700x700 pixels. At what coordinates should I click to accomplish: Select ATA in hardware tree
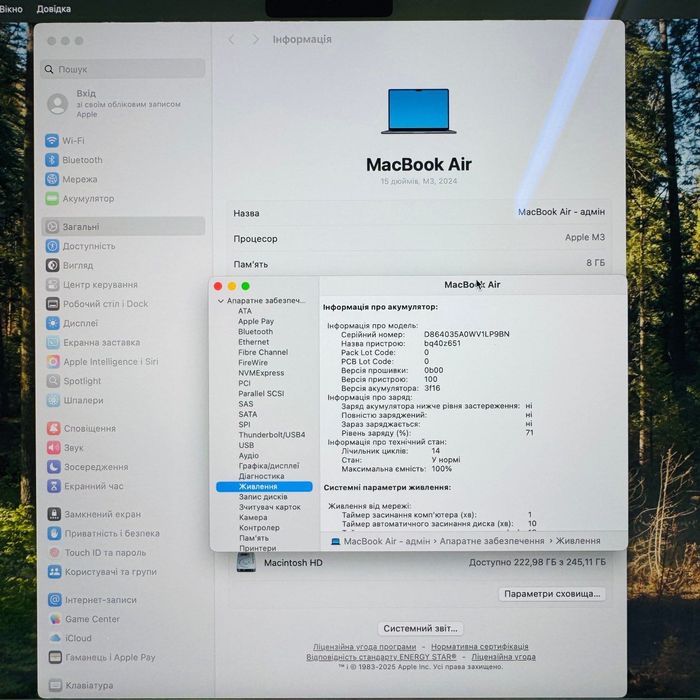pos(245,311)
